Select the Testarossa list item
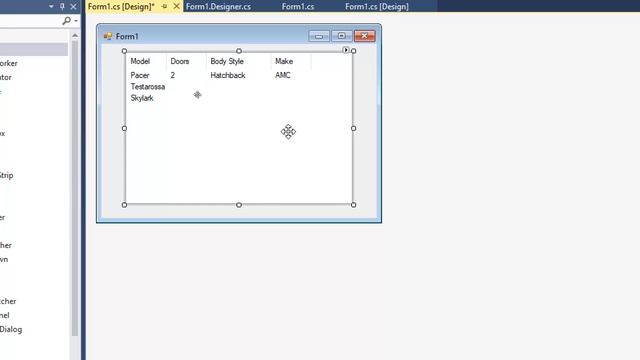This screenshot has width=640, height=360. tap(147, 87)
